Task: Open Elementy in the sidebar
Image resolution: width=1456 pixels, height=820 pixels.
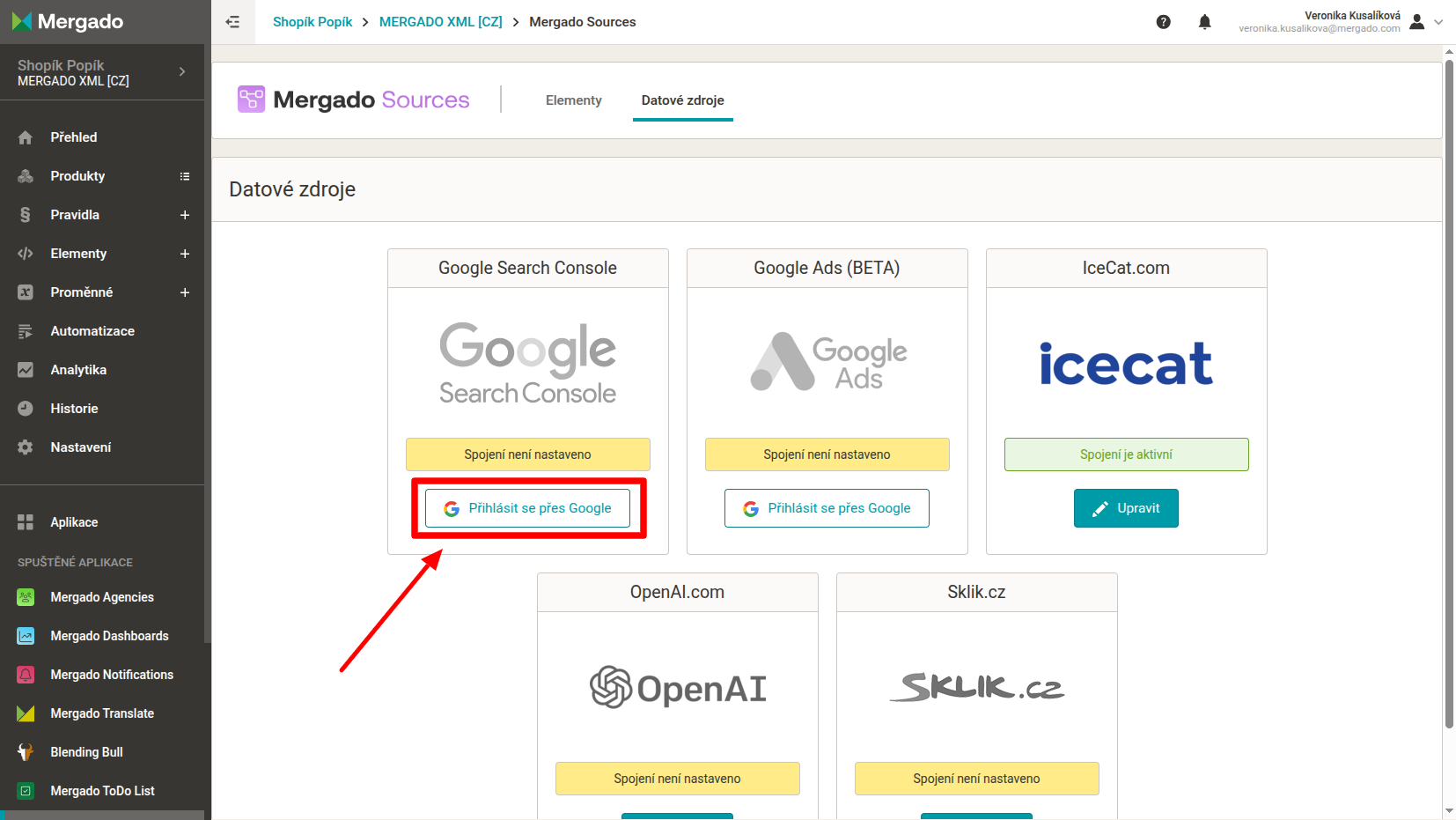Action: click(x=78, y=254)
